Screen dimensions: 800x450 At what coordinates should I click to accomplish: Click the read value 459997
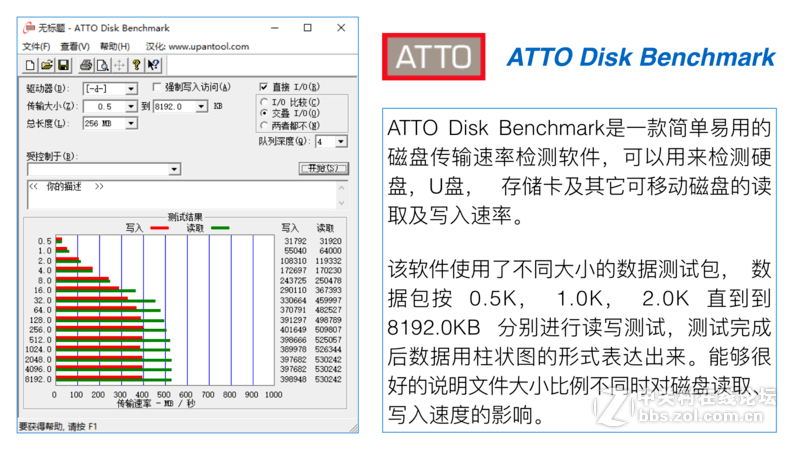tap(328, 300)
